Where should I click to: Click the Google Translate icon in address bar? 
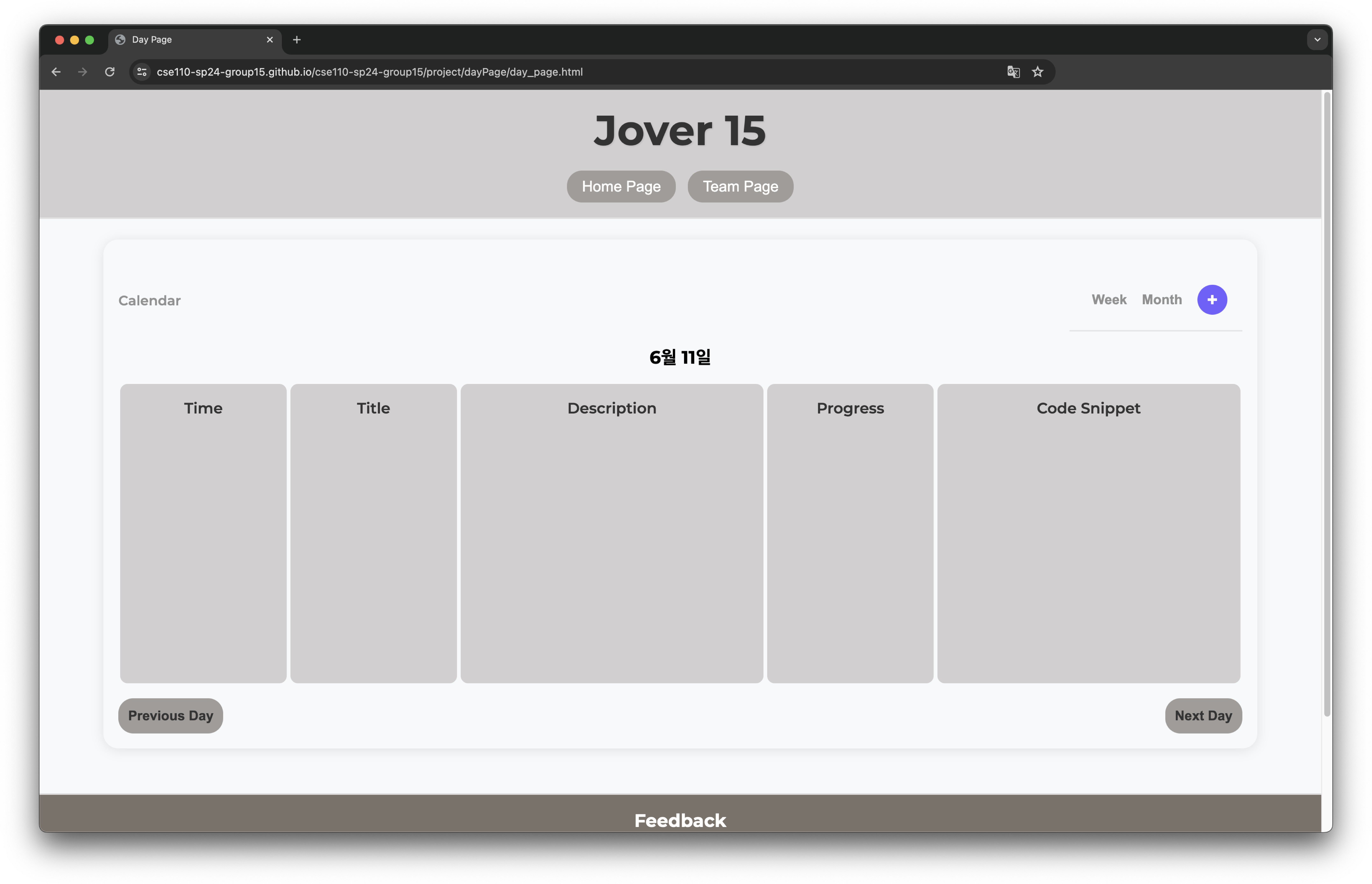pos(1013,72)
